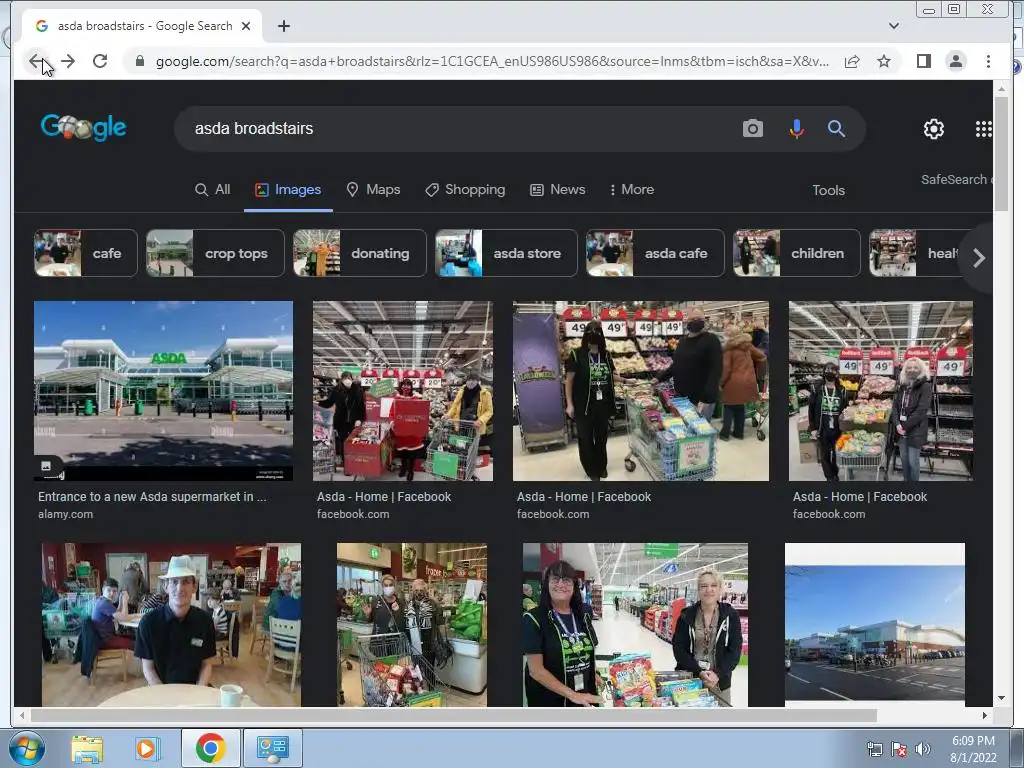
Task: Click the network icon in system tray
Action: [874, 749]
